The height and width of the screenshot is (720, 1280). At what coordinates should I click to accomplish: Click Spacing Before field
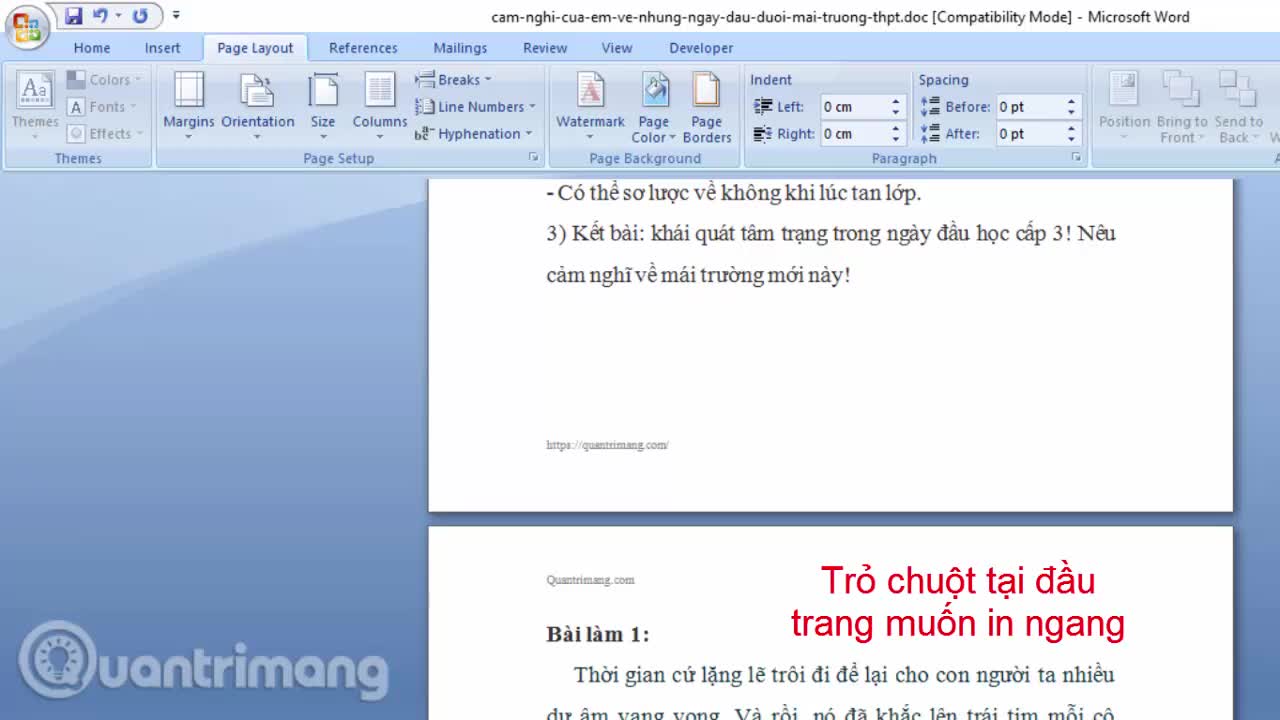(x=1030, y=107)
